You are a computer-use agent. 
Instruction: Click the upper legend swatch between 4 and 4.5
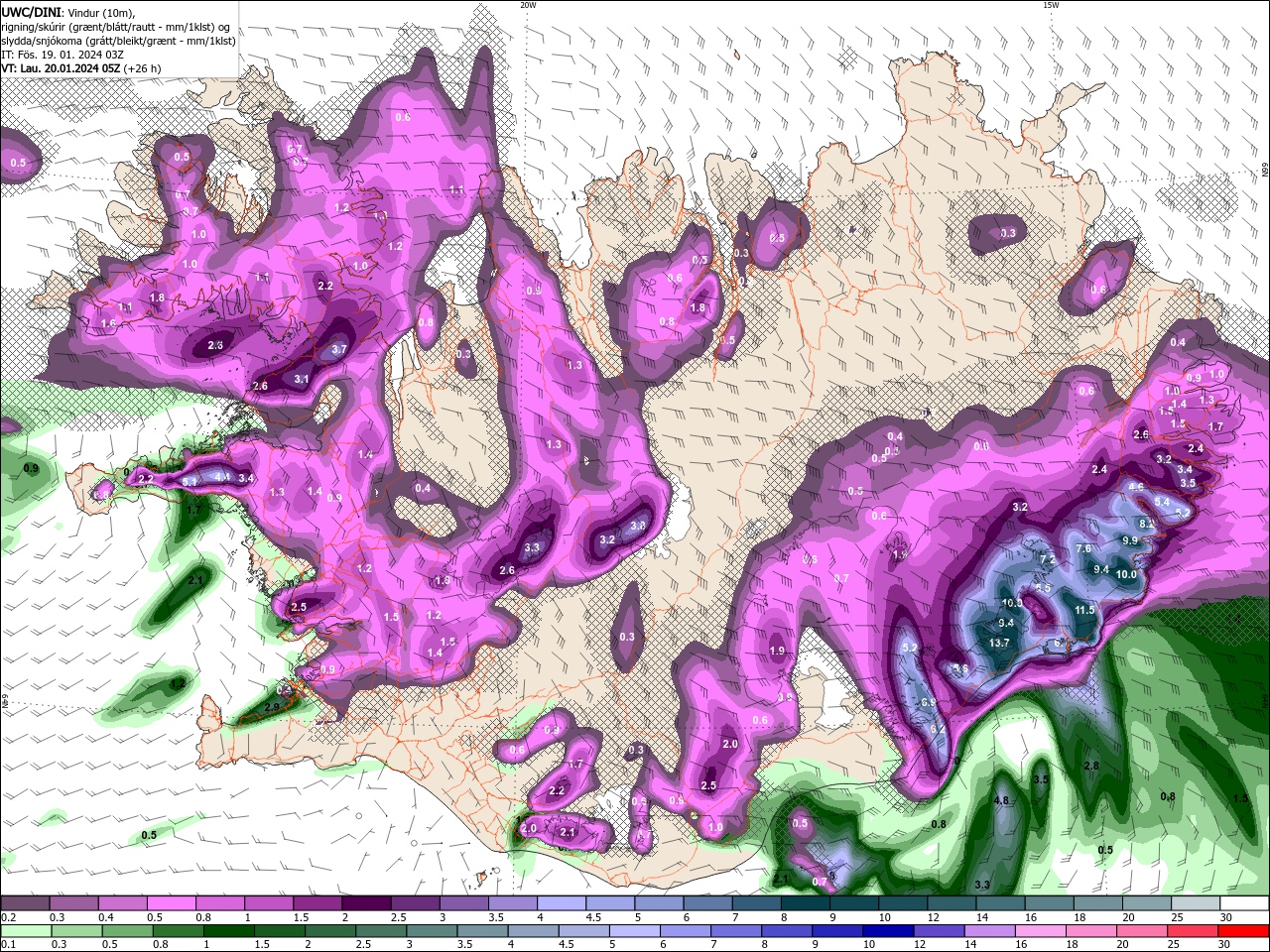tap(562, 903)
